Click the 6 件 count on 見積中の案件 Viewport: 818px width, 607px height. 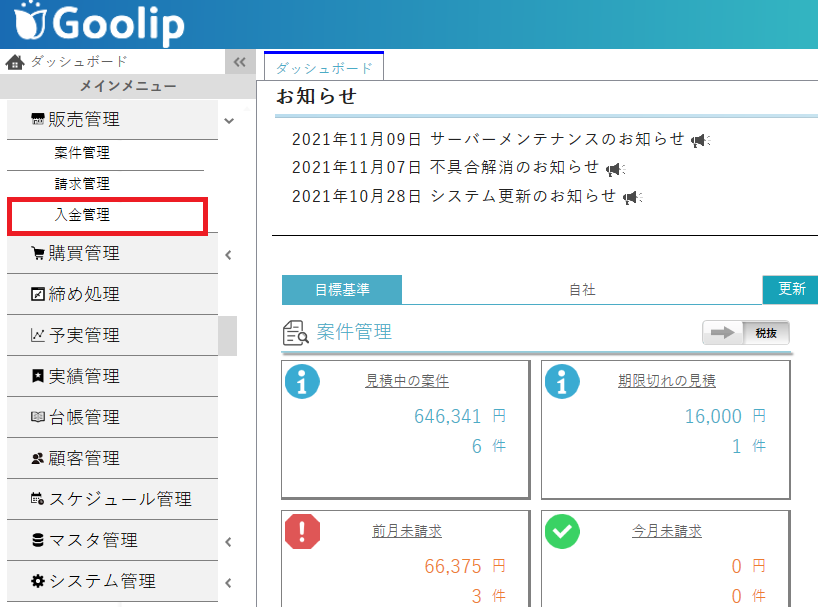pyautogui.click(x=489, y=446)
